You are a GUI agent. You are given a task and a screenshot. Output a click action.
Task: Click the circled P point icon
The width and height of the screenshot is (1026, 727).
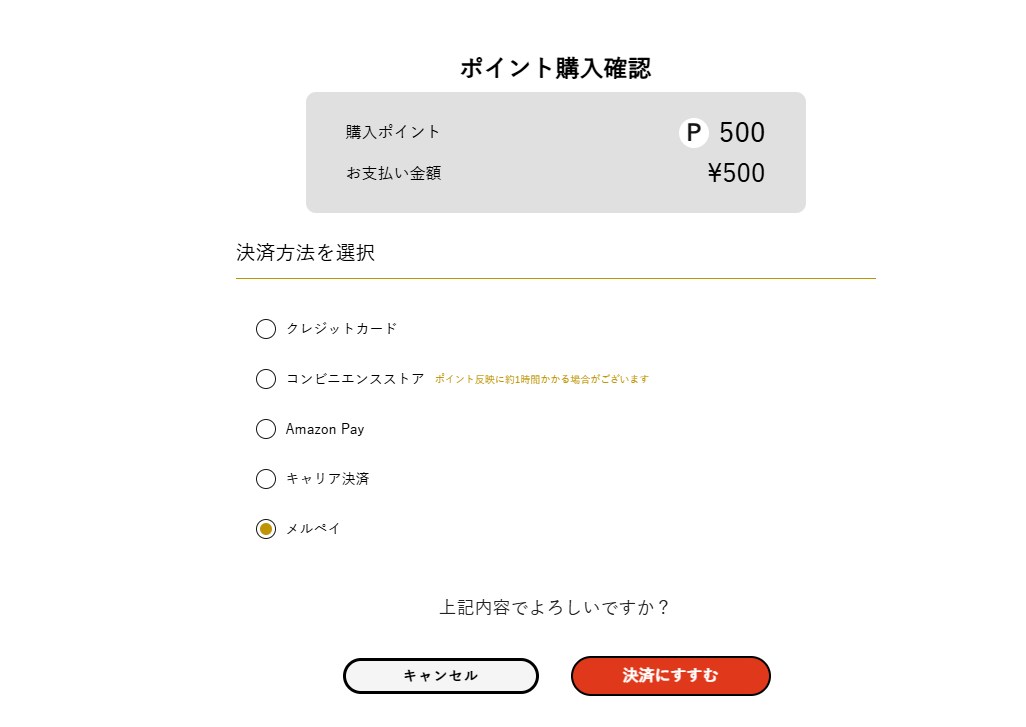click(693, 132)
